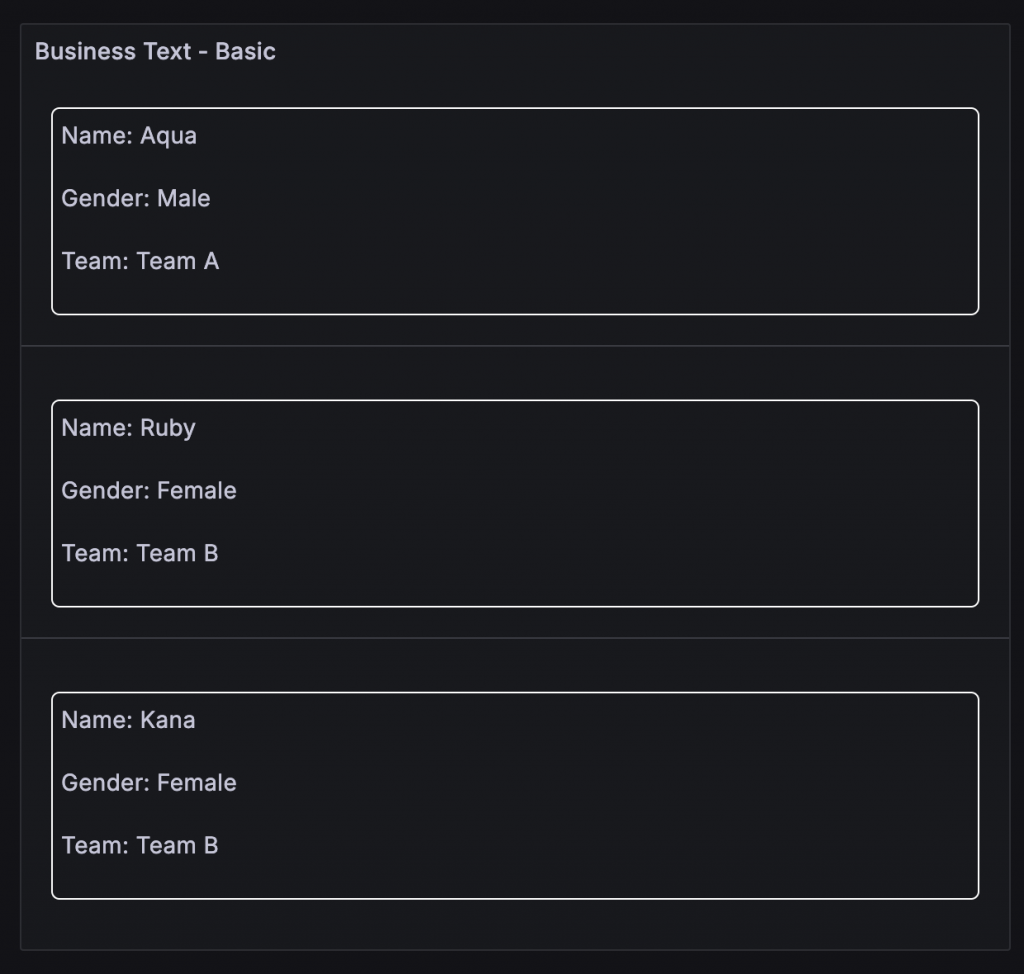Click the "Business Text - Basic" panel title
The height and width of the screenshot is (974, 1024).
point(155,51)
